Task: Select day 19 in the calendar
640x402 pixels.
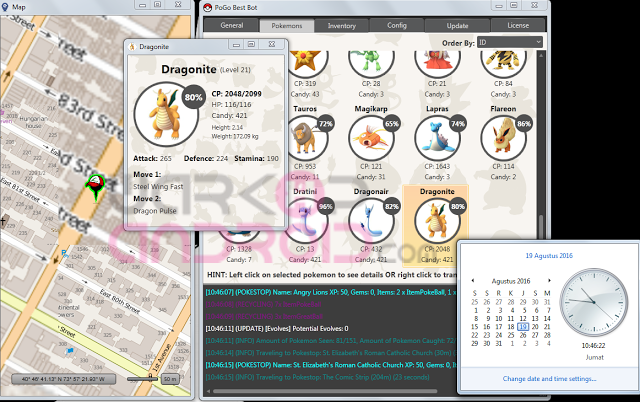Action: pos(523,326)
